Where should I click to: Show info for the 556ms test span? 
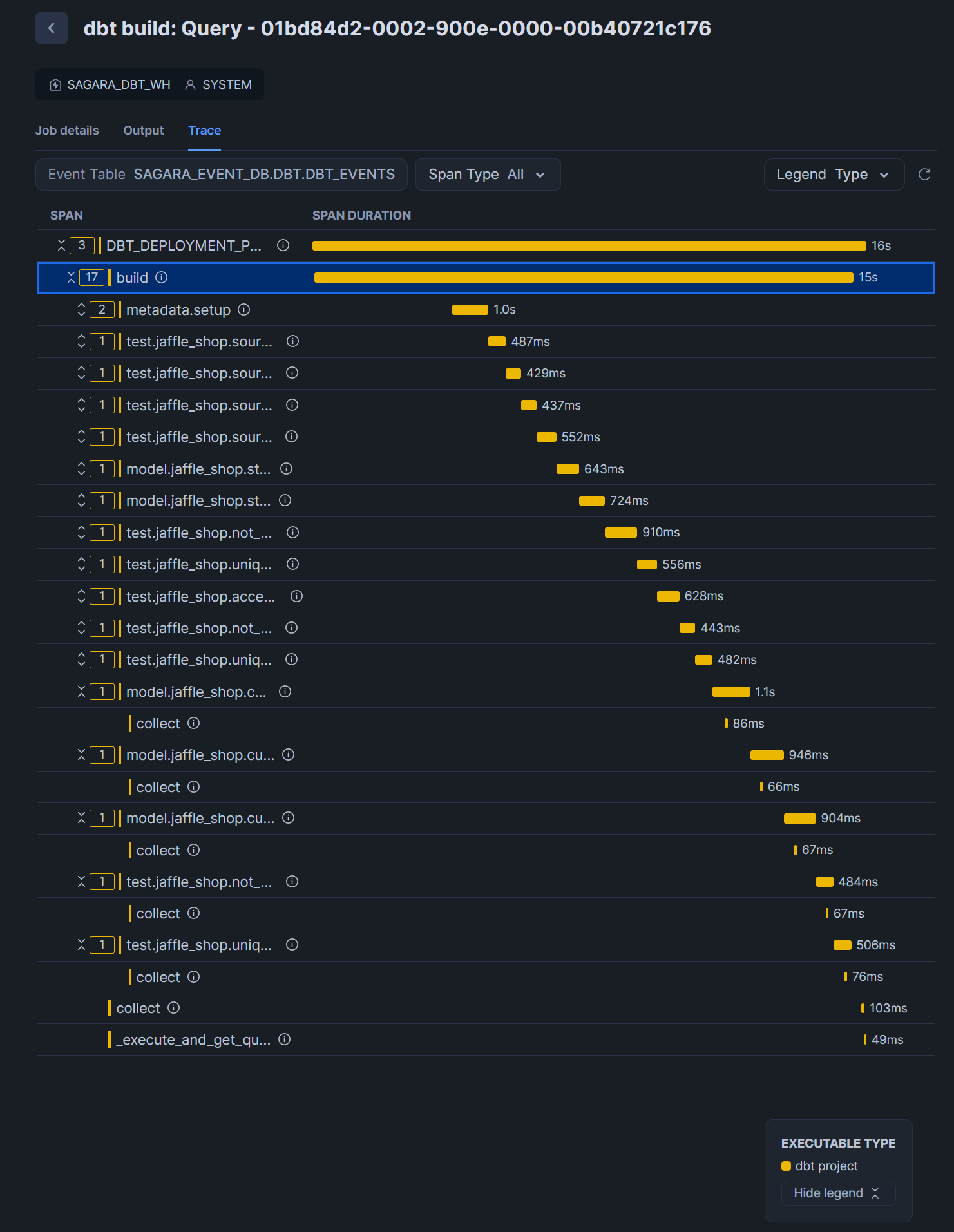coord(292,564)
